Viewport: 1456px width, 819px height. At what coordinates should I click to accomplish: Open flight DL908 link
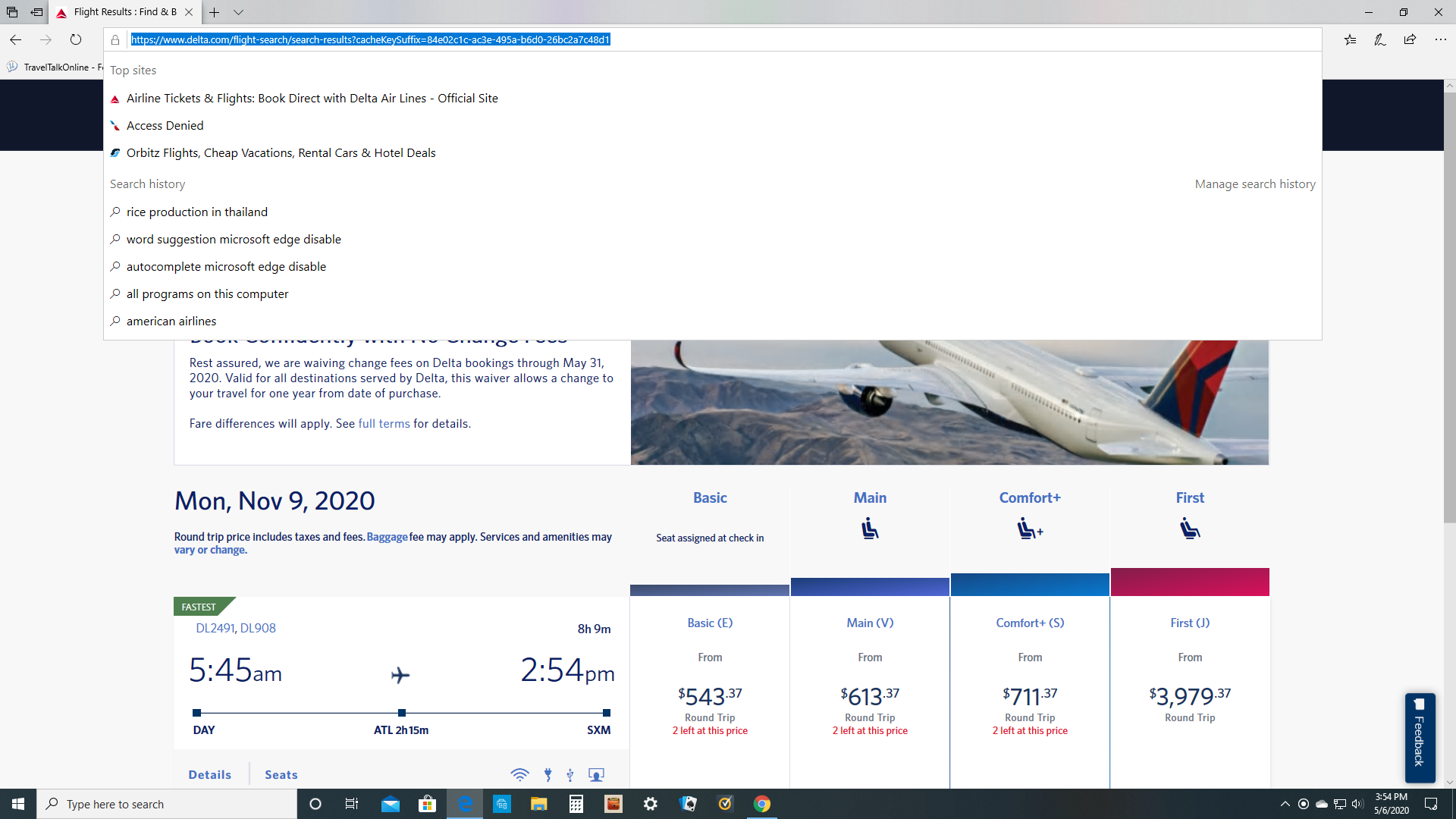click(258, 628)
